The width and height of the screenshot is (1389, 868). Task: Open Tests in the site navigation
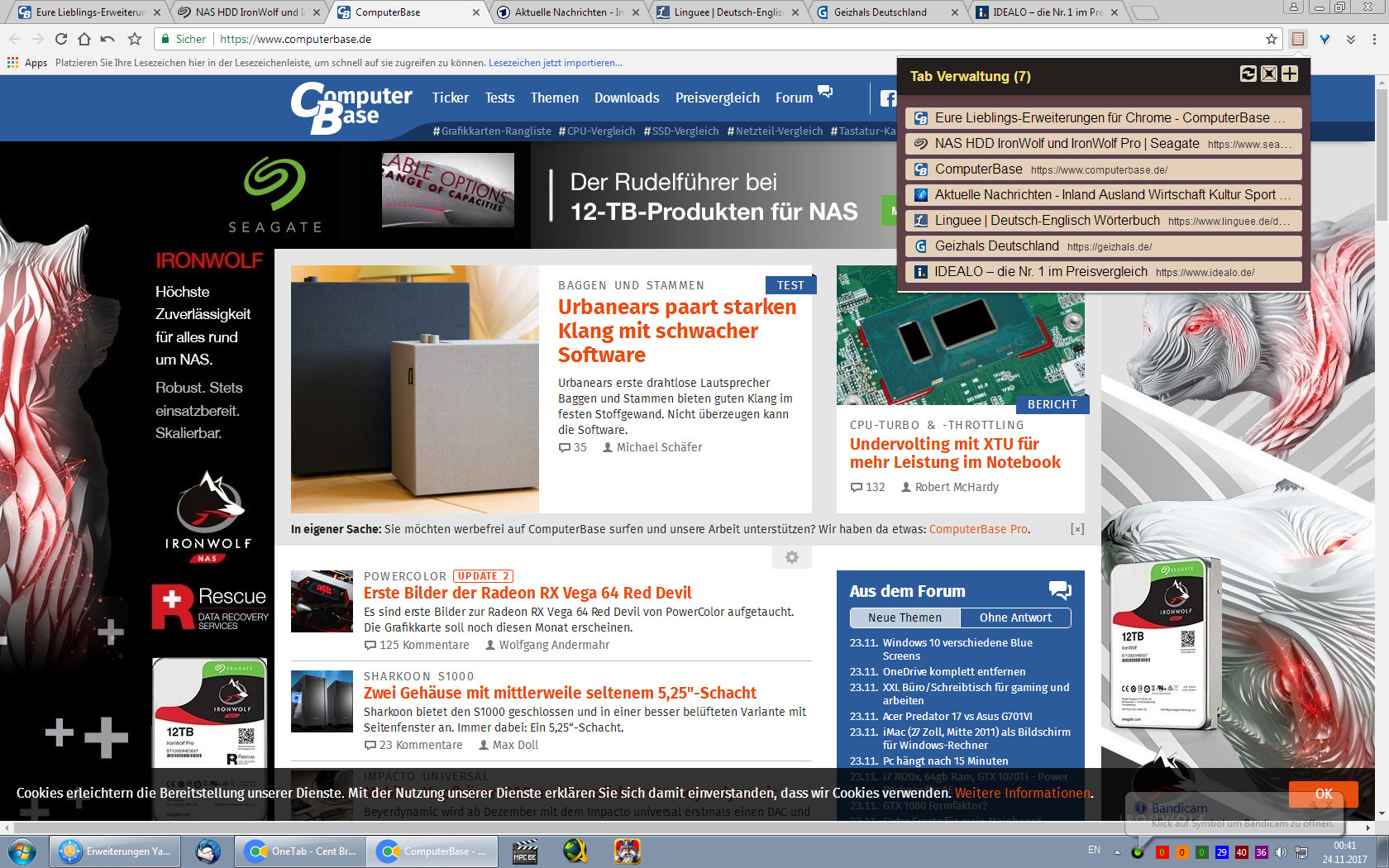click(x=499, y=98)
